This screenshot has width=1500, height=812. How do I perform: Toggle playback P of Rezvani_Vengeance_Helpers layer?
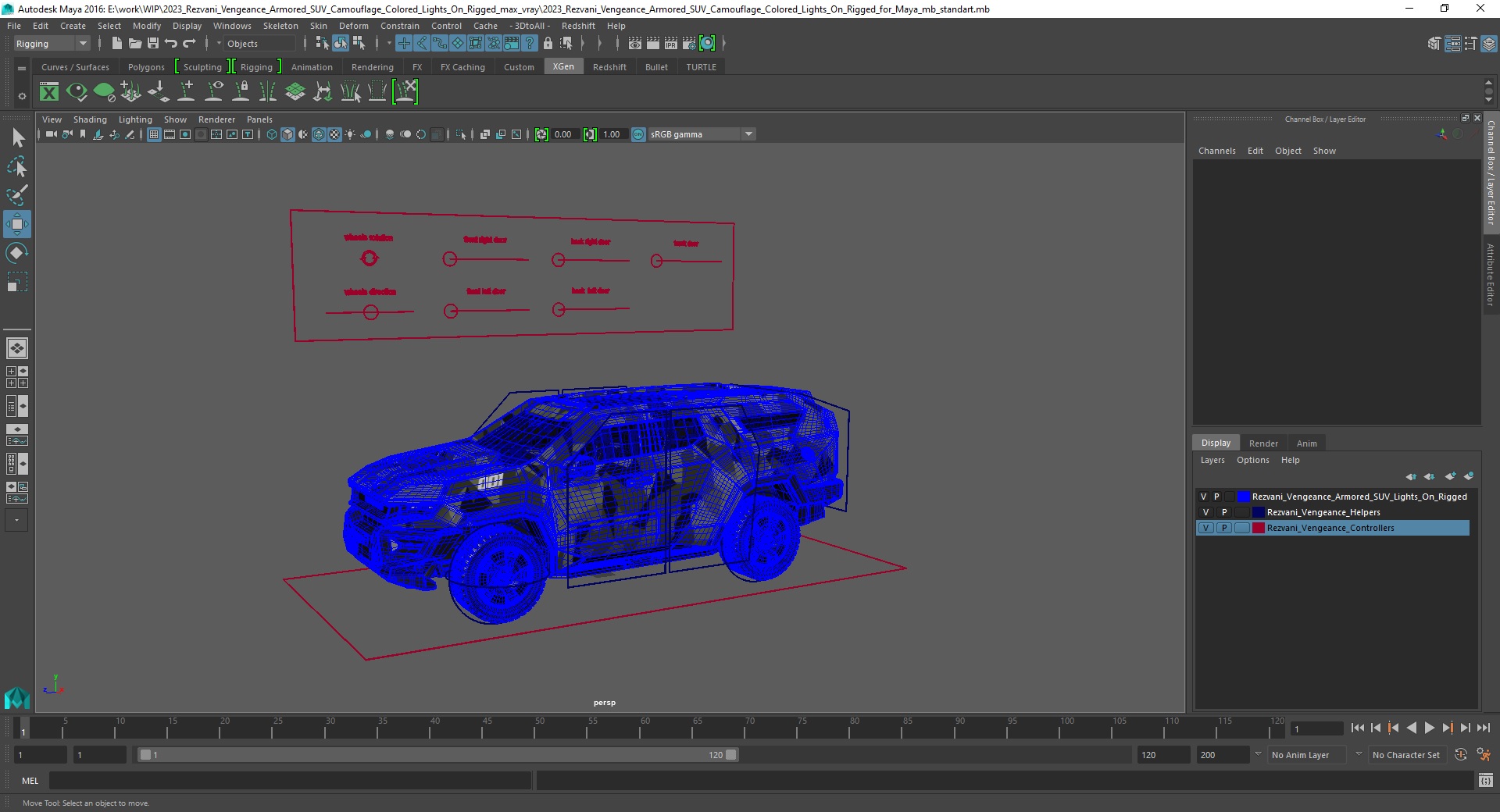[x=1224, y=512]
